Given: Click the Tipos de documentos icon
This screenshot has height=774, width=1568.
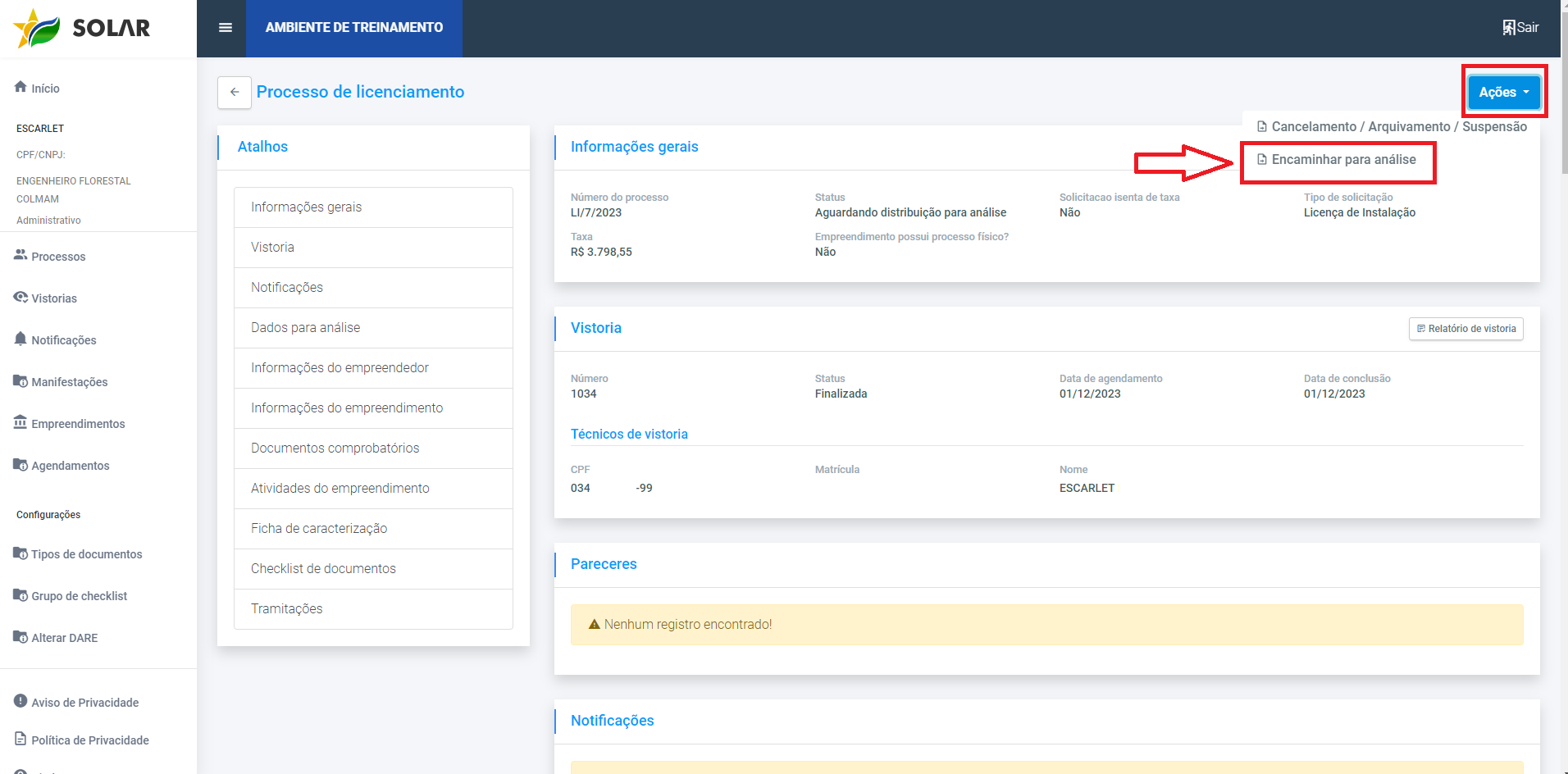Looking at the screenshot, I should (x=21, y=553).
